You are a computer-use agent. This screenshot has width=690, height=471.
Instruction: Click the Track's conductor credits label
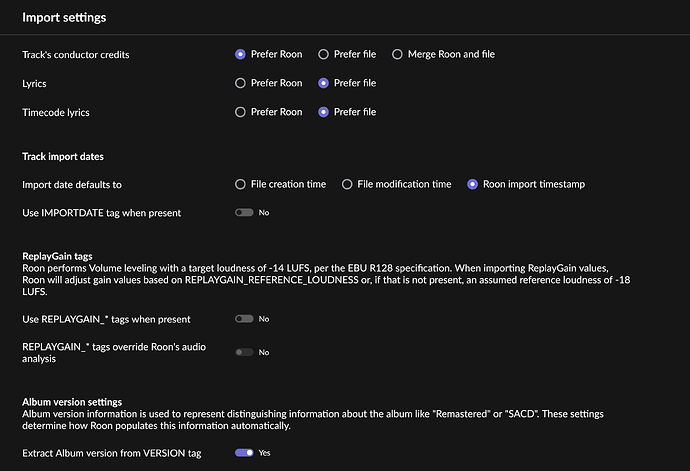coord(76,55)
